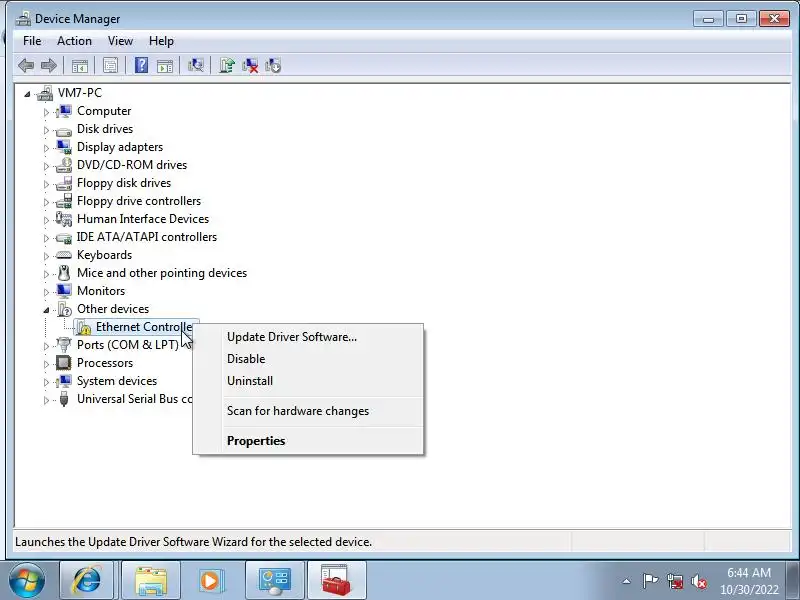Choose Uninstall from the context menu
This screenshot has height=600, width=800.
click(x=308, y=381)
